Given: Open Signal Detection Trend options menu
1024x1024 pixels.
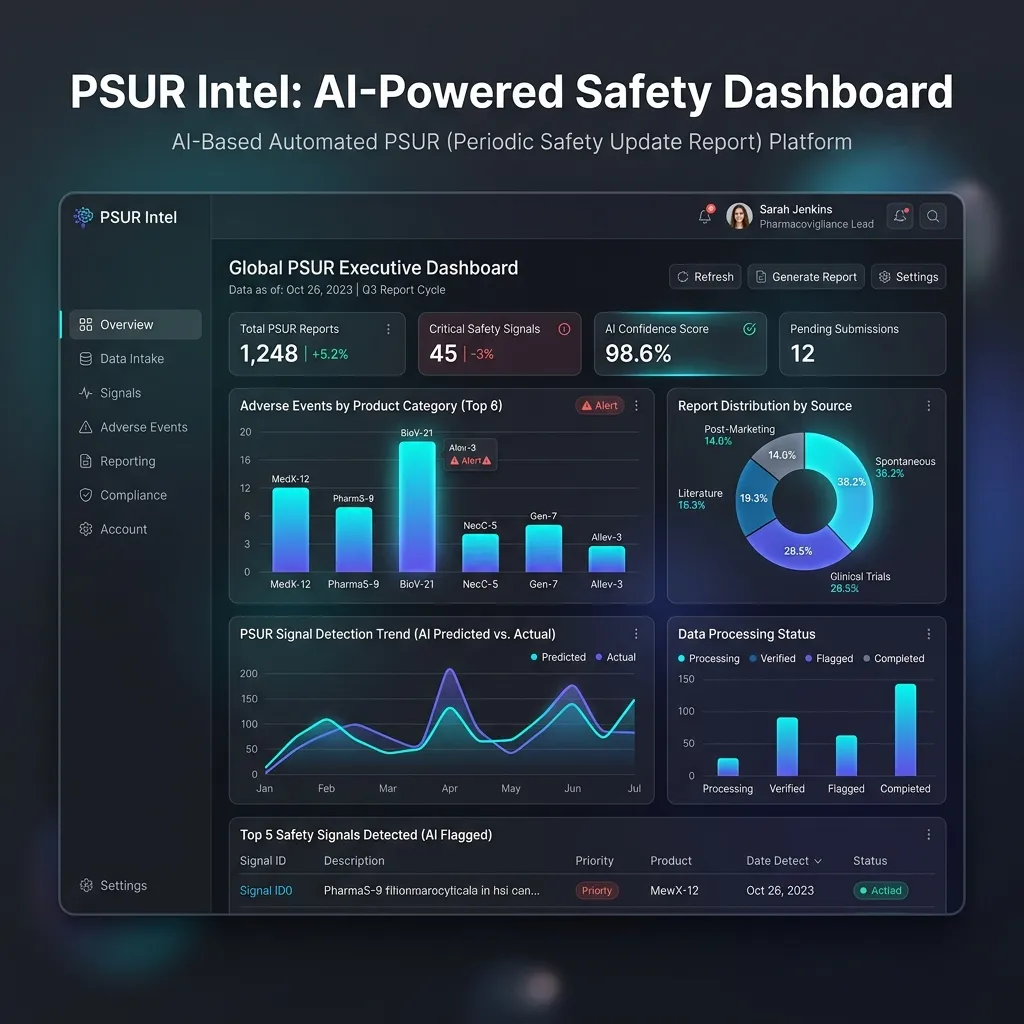Looking at the screenshot, I should [636, 634].
